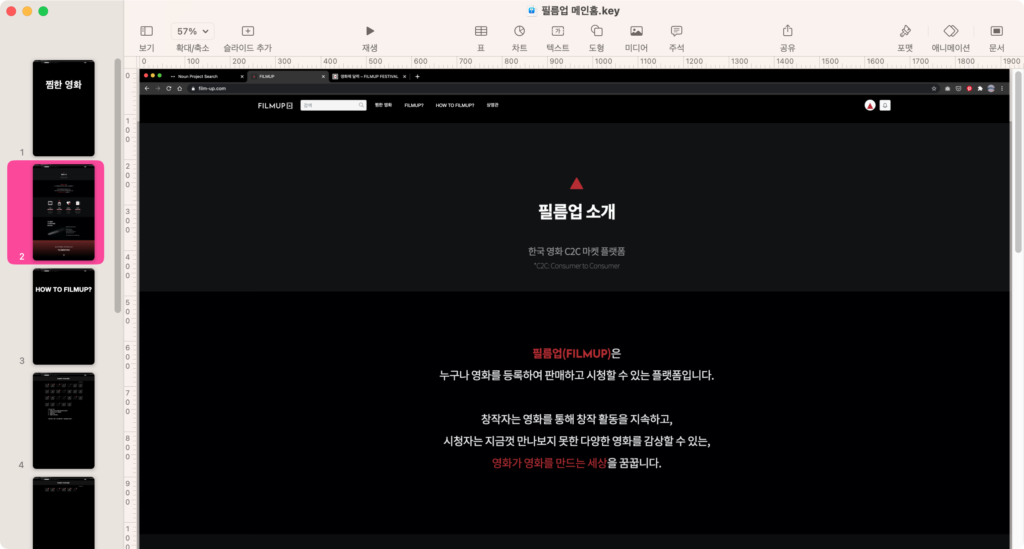Image resolution: width=1024 pixels, height=549 pixels.
Task: Click the Keynote document icon in title bar
Action: coord(532,10)
